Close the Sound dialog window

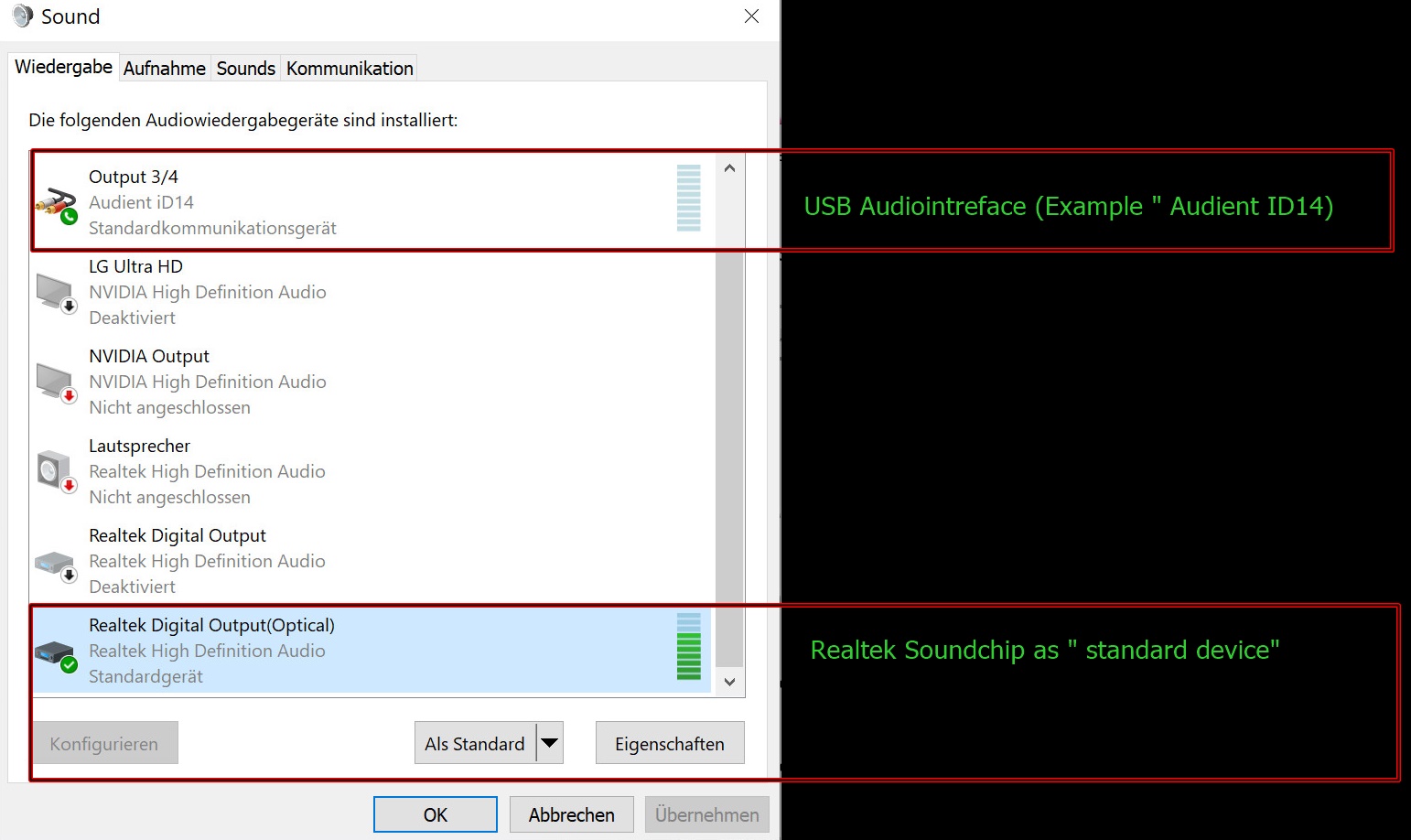pos(751,16)
